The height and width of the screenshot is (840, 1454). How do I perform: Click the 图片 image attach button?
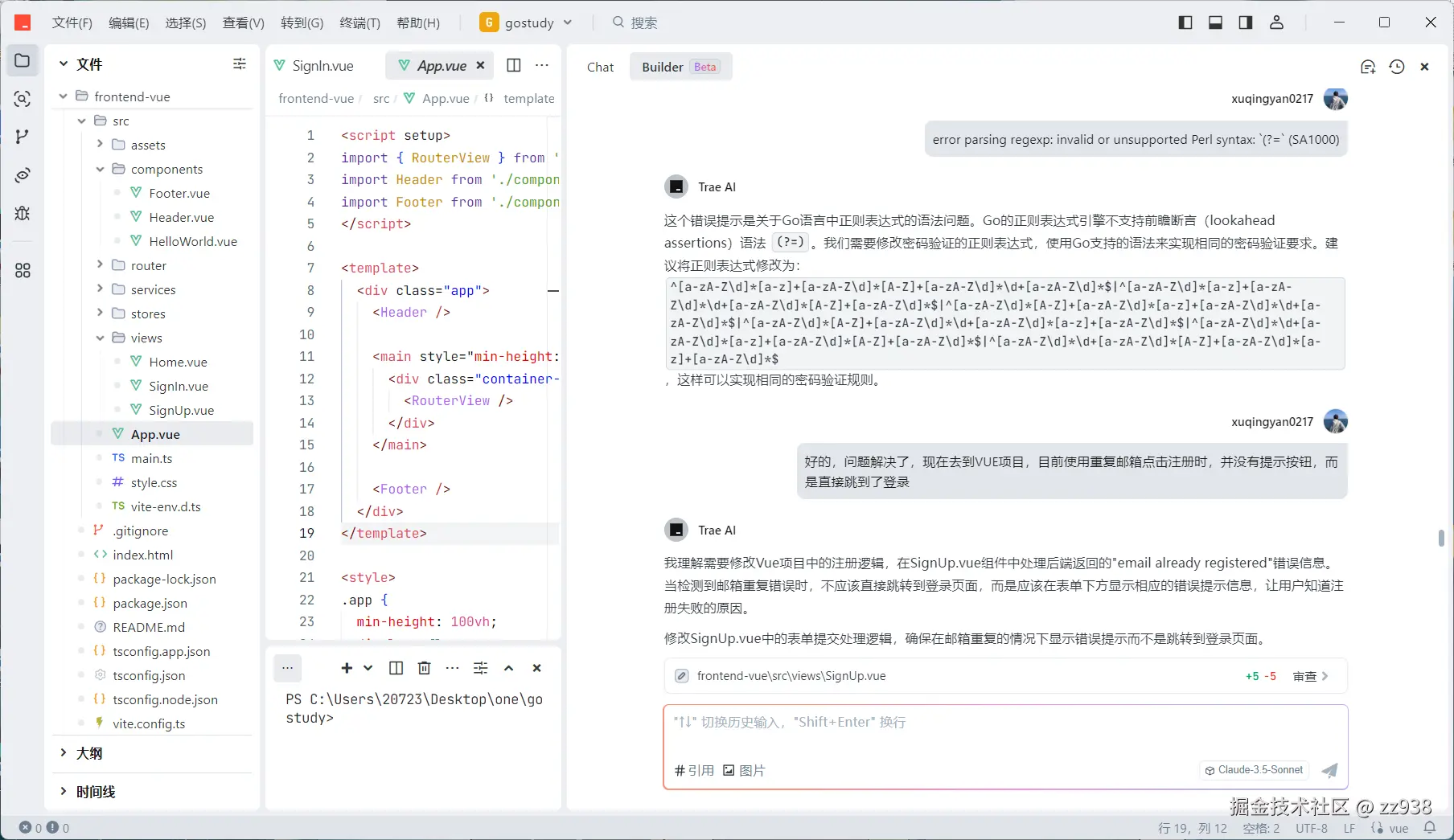(744, 770)
